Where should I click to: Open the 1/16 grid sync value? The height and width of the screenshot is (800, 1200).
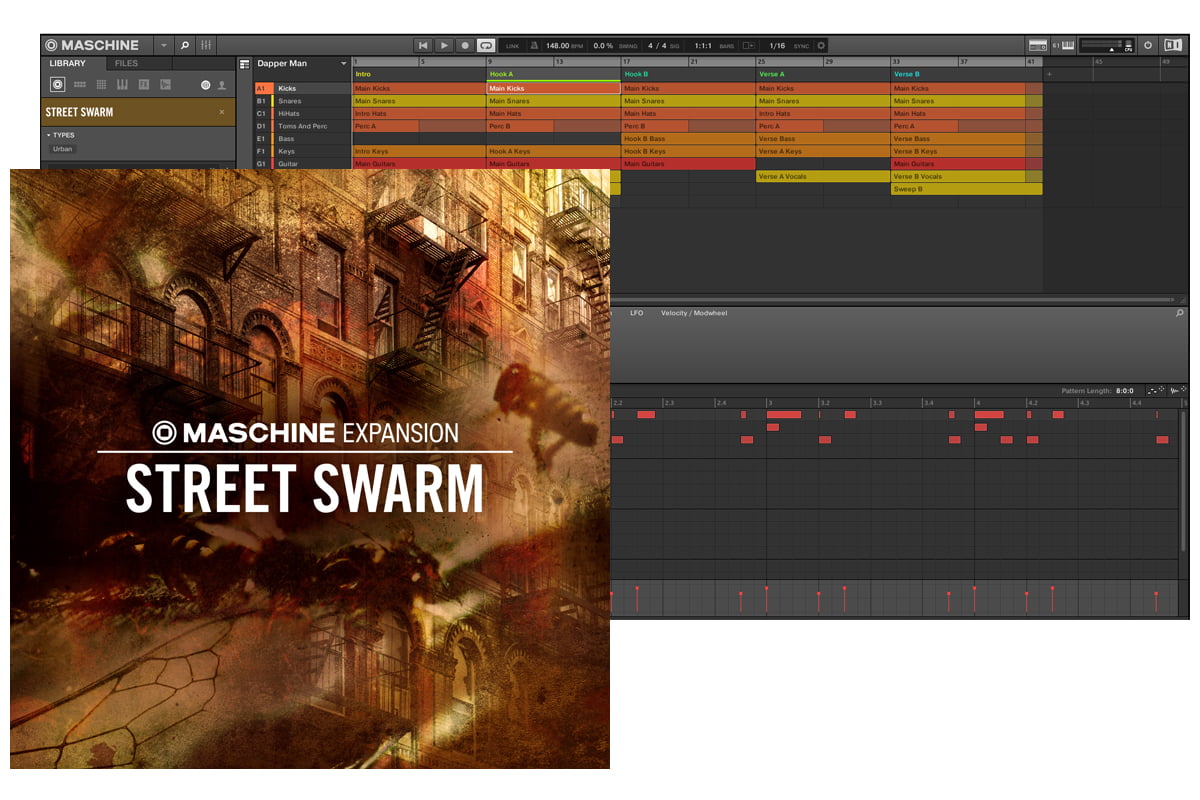point(777,46)
